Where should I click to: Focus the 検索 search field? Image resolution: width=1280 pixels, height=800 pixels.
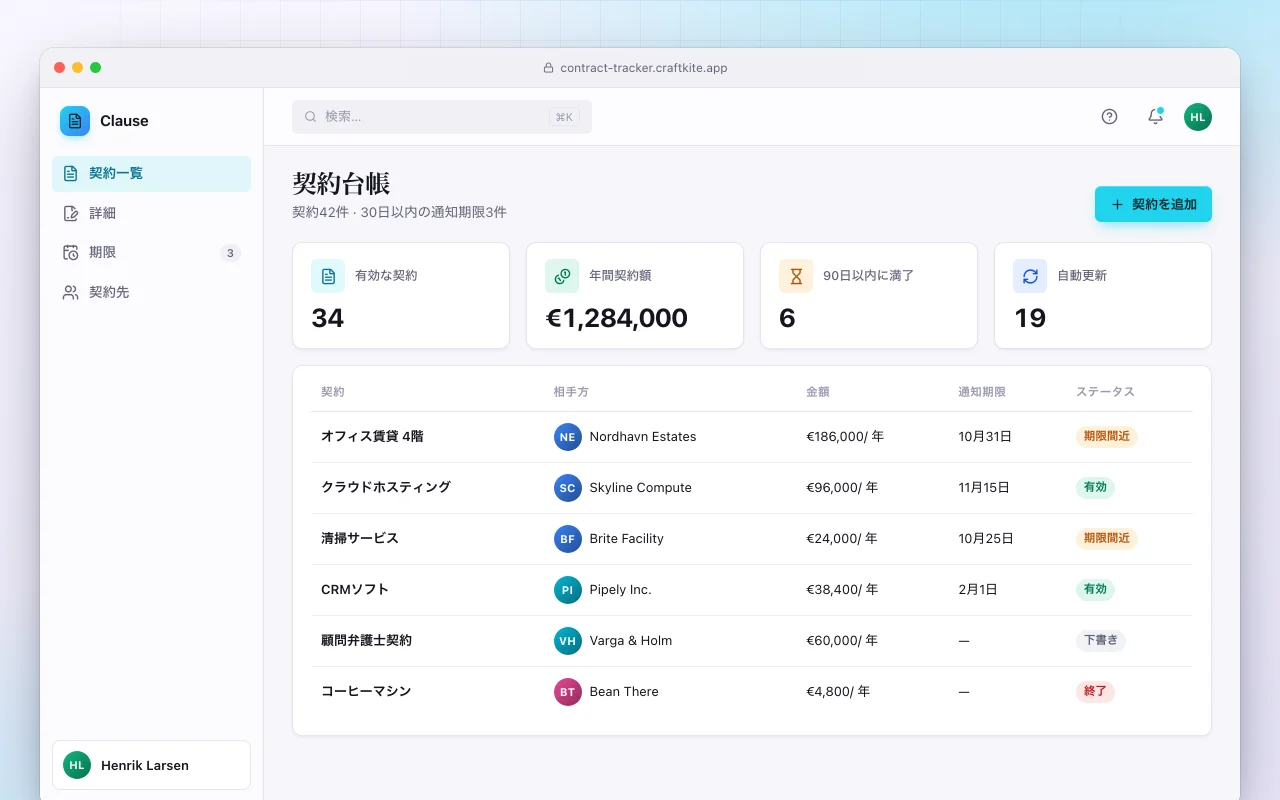pyautogui.click(x=442, y=117)
